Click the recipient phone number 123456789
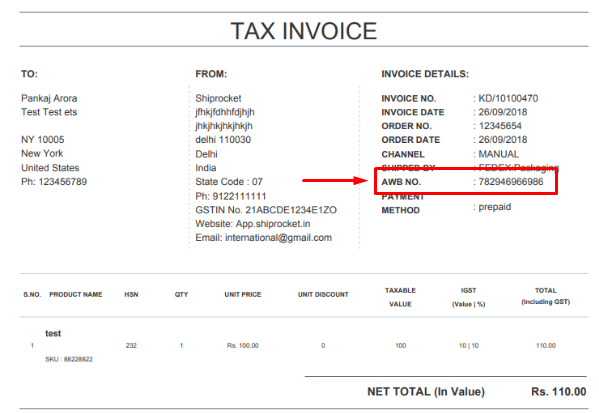This screenshot has width=599, height=413. (63, 181)
